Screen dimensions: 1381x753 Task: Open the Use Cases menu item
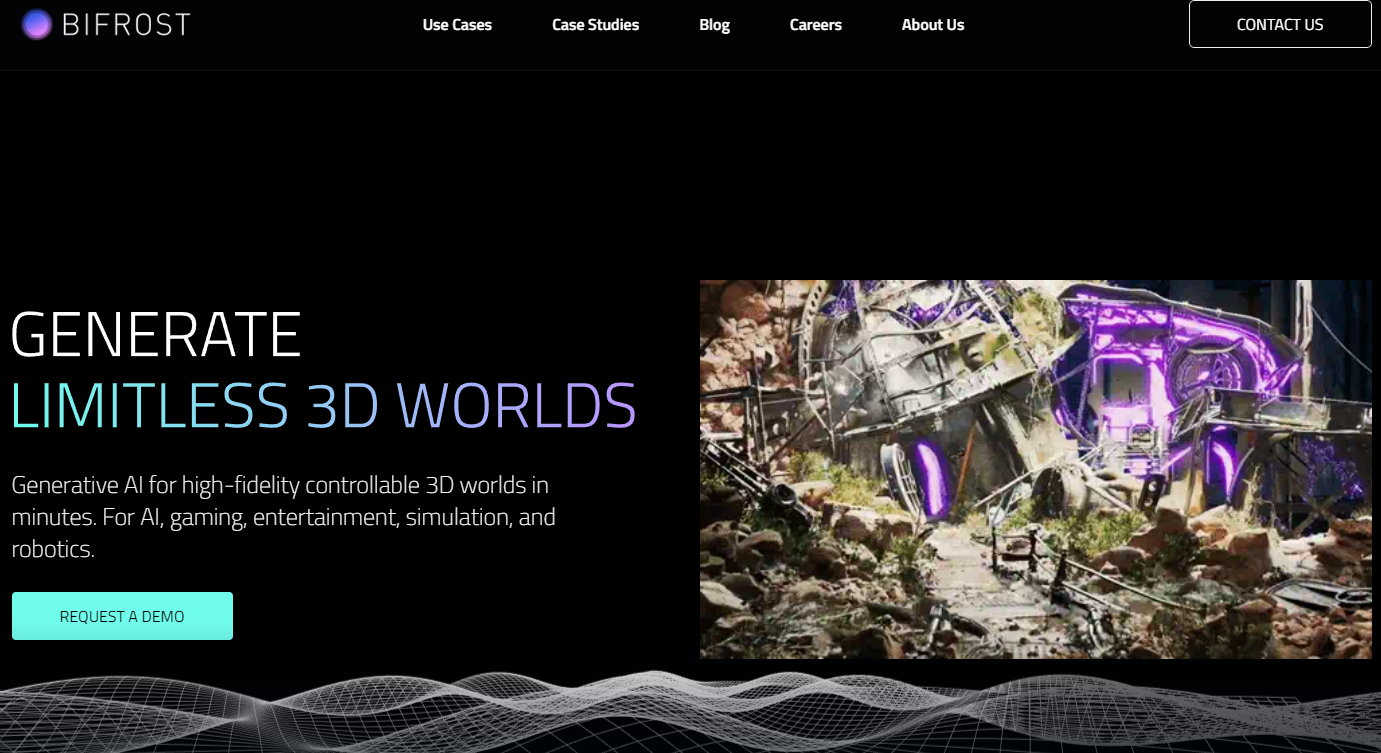coord(457,25)
